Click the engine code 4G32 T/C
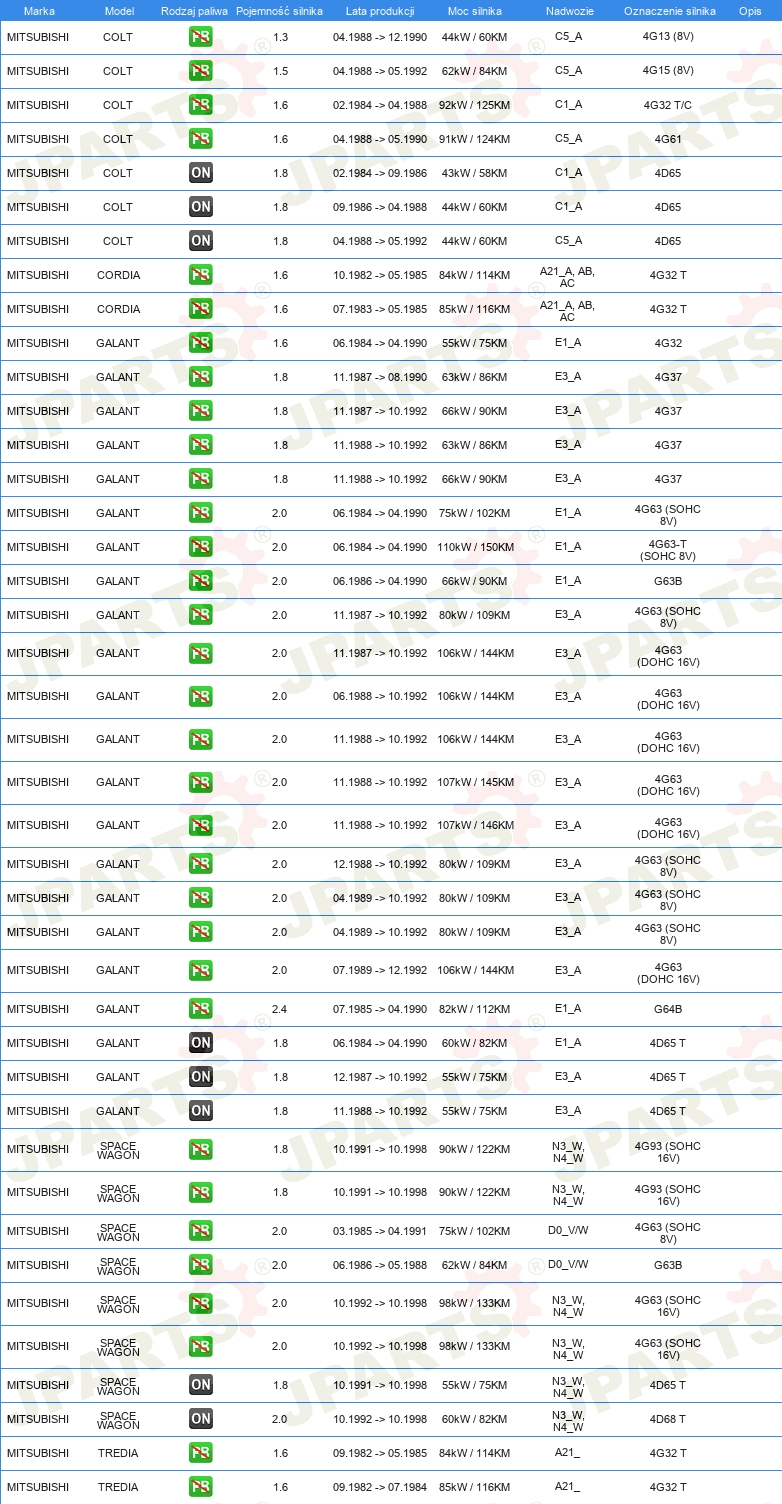The width and height of the screenshot is (782, 1504). coord(668,105)
